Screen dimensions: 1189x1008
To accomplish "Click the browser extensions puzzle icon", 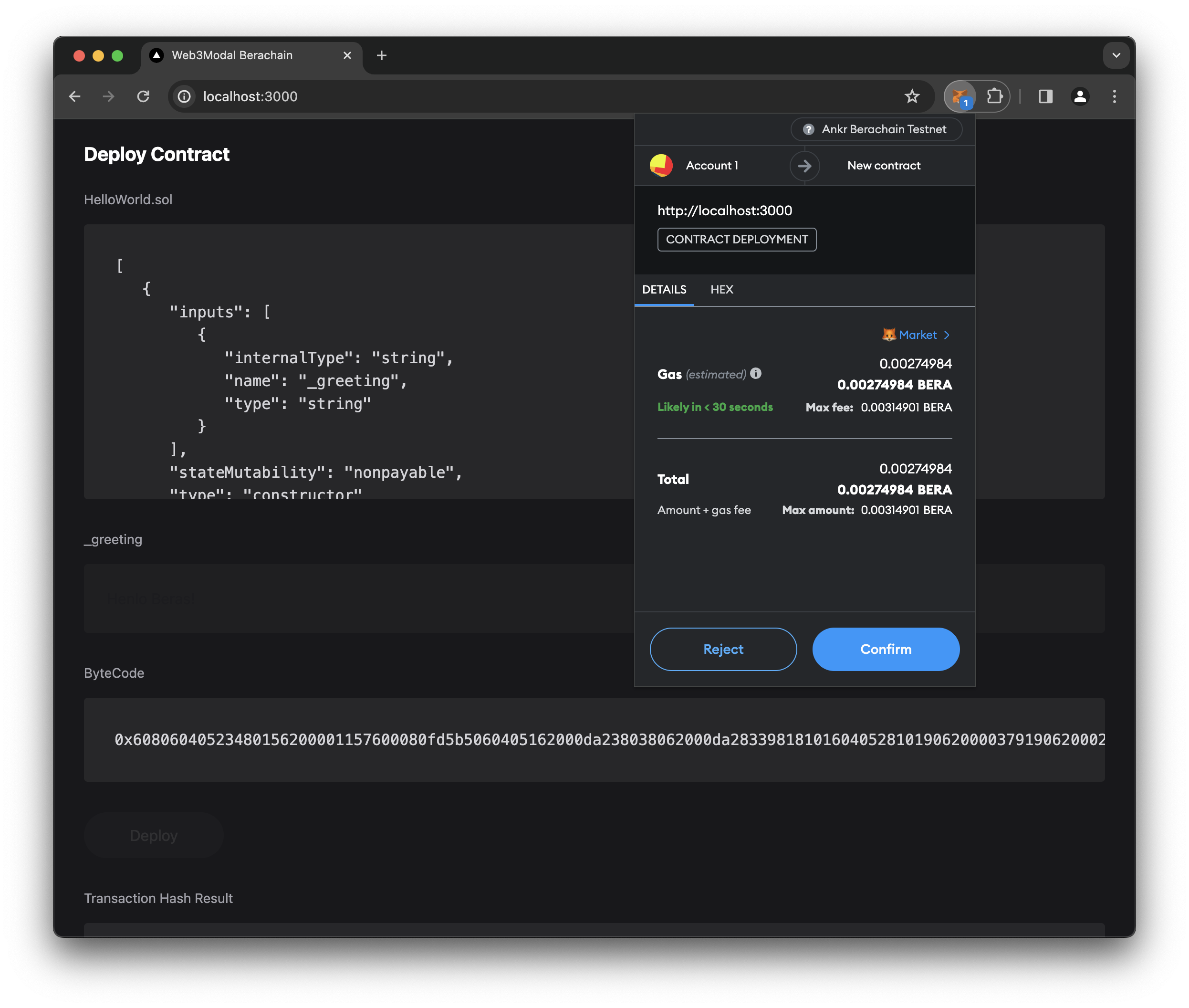I will click(996, 96).
